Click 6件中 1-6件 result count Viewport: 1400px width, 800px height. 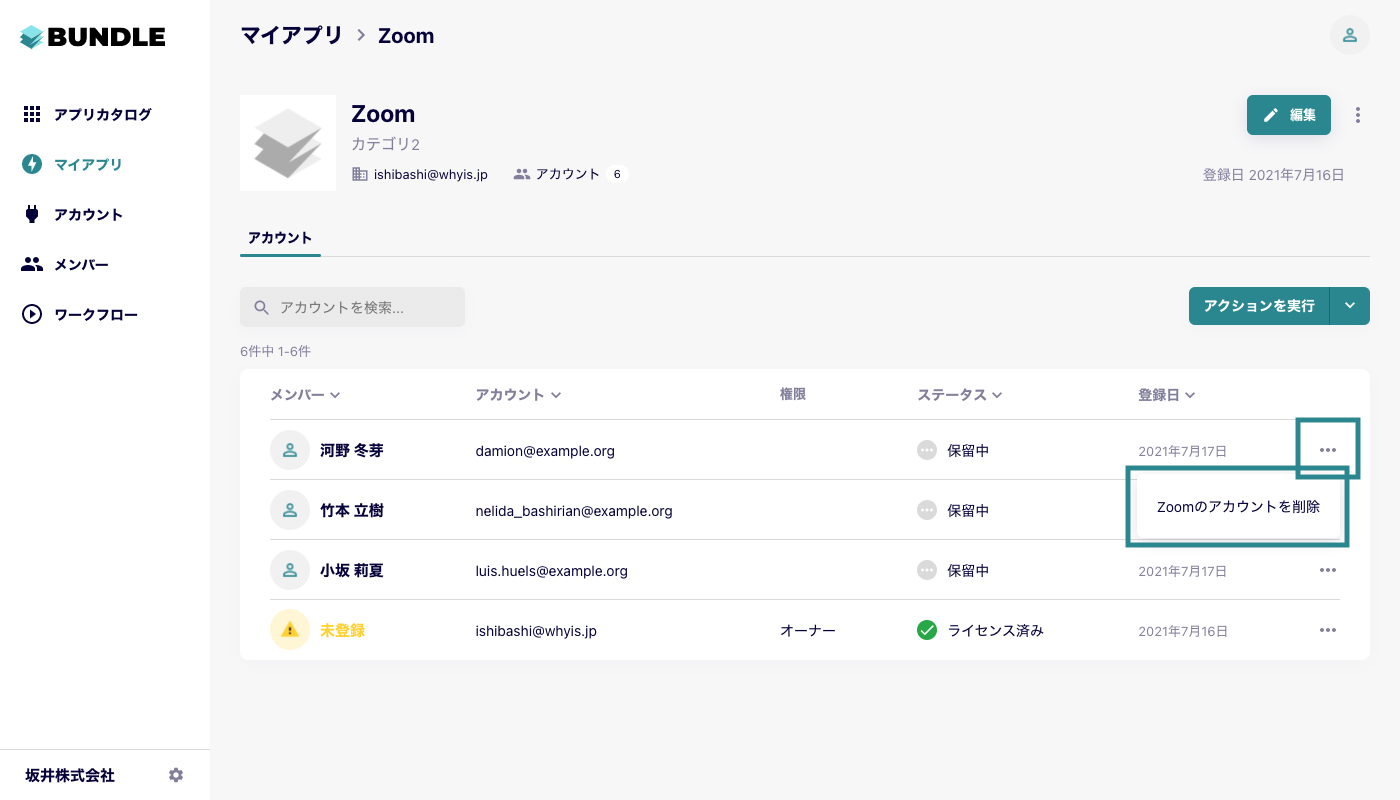click(275, 351)
